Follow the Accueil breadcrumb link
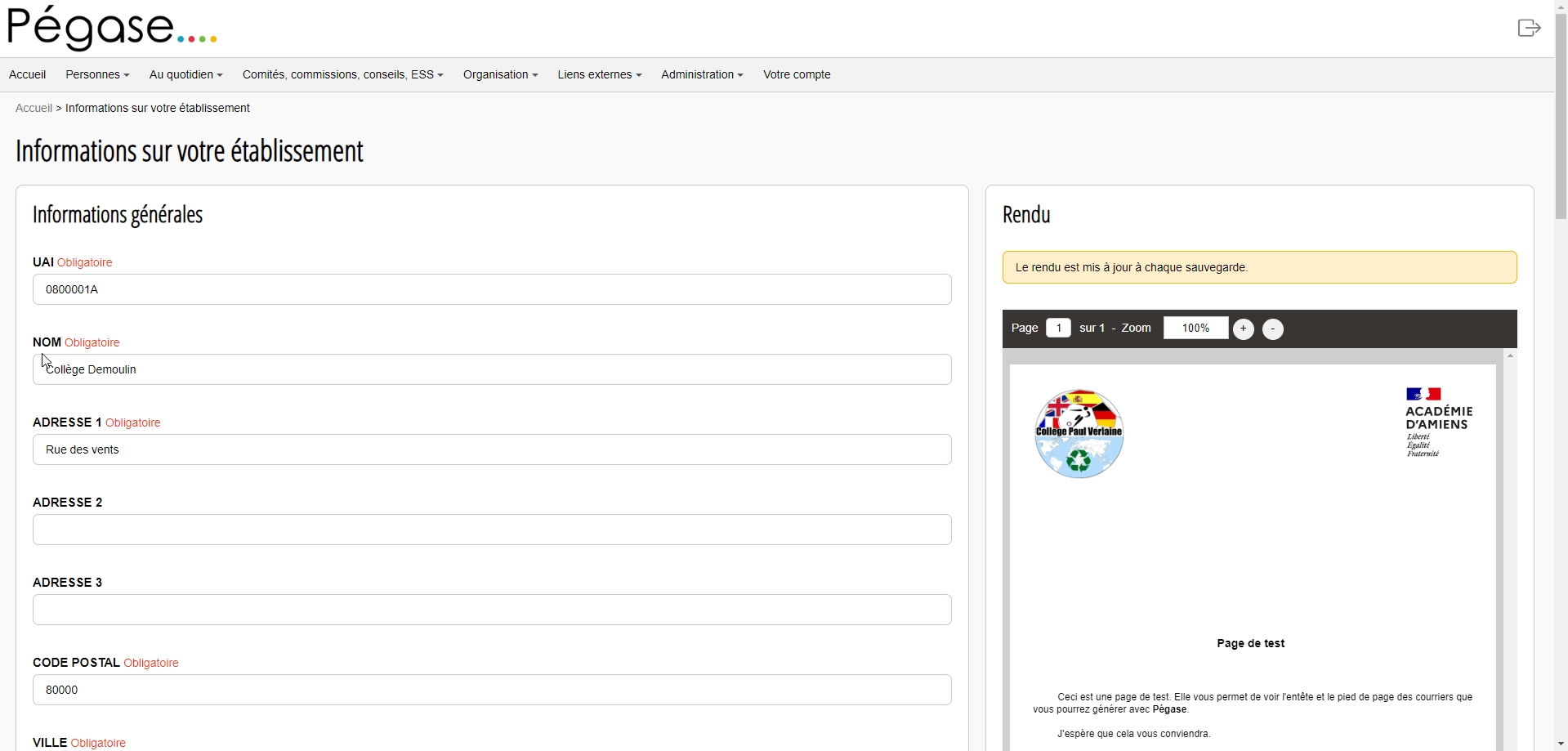The width and height of the screenshot is (1568, 751). click(x=34, y=108)
